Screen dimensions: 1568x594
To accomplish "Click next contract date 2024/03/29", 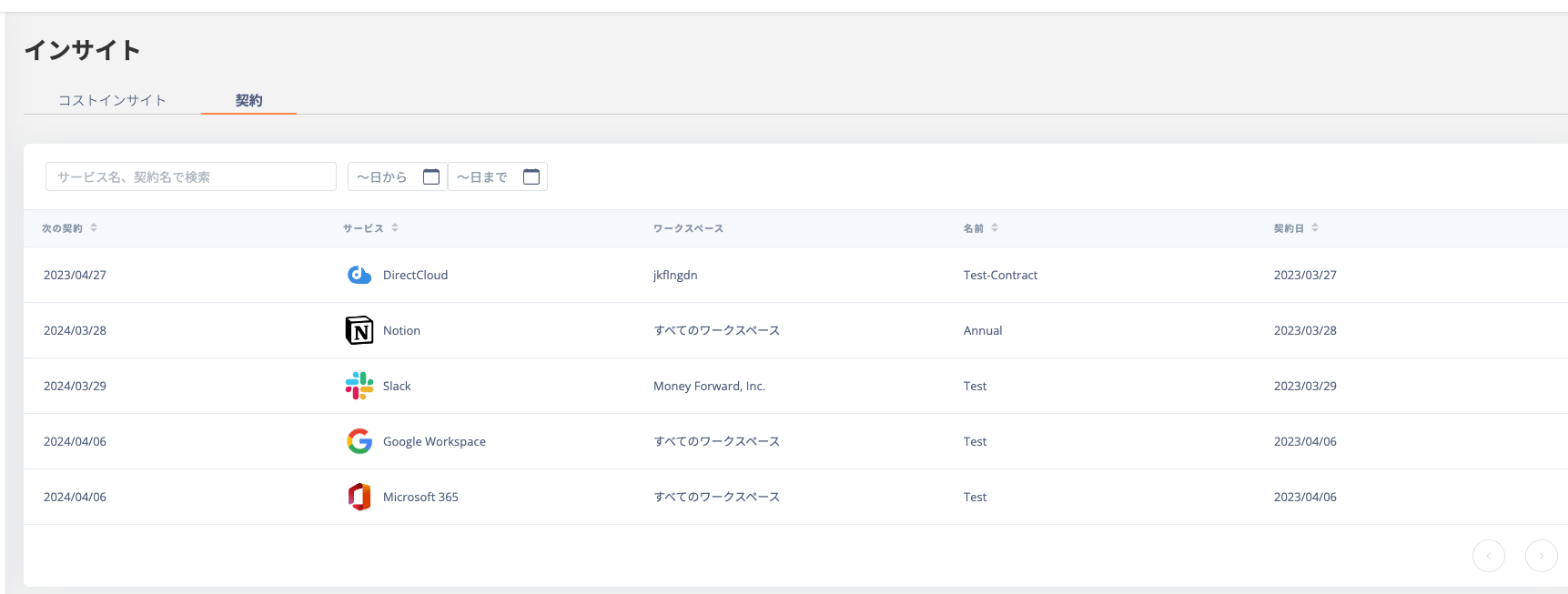I will (x=75, y=386).
